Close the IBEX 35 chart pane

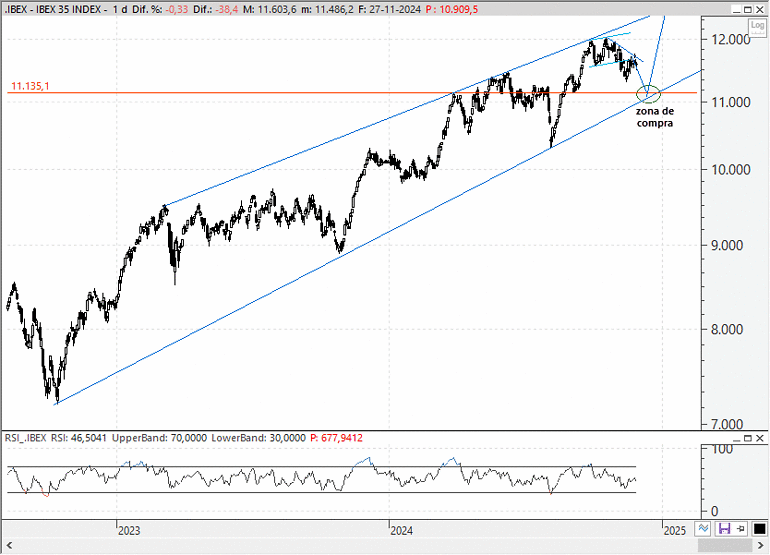coord(760,9)
